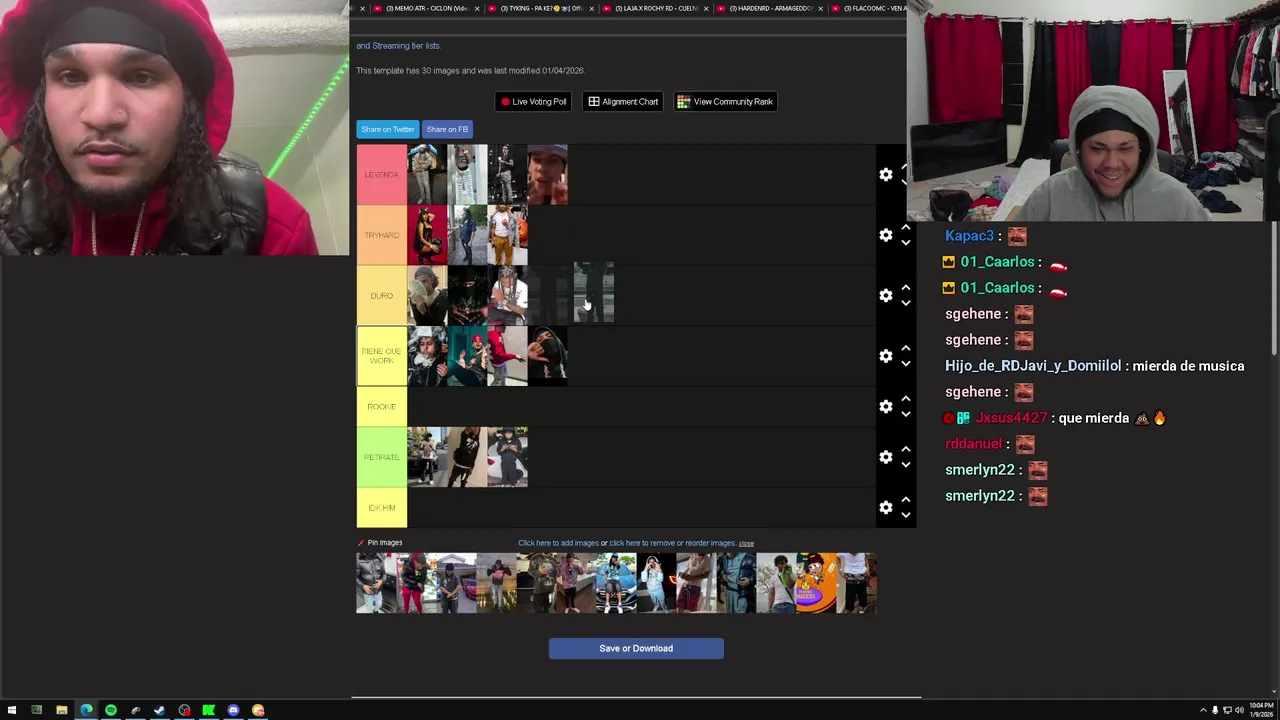Click link to remove or reorder images
Viewport: 1280px width, 720px height.
[x=672, y=543]
